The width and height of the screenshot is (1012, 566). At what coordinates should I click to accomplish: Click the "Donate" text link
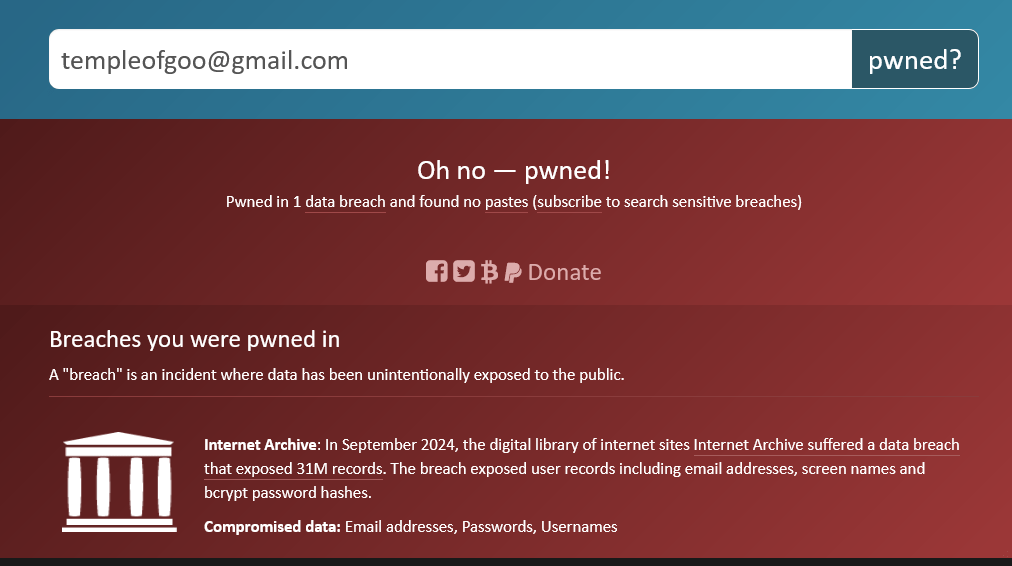pyautogui.click(x=564, y=272)
